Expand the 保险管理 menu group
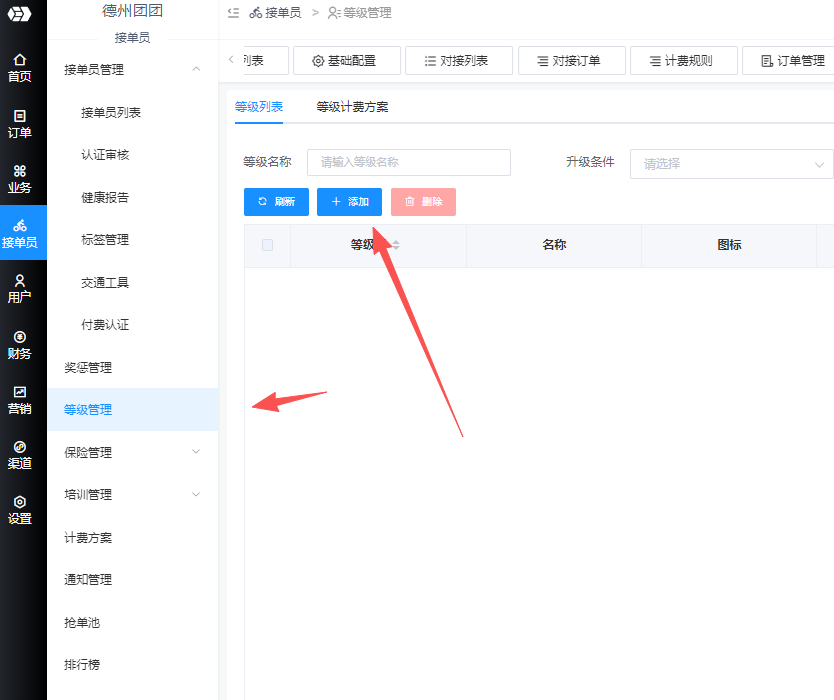Screen dimensions: 834x700 [196, 452]
